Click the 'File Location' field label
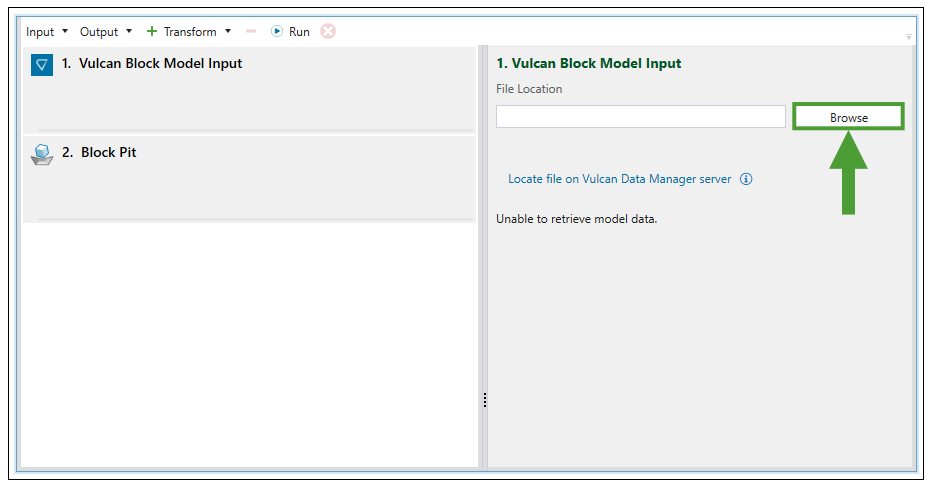The image size is (933, 487). 529,89
